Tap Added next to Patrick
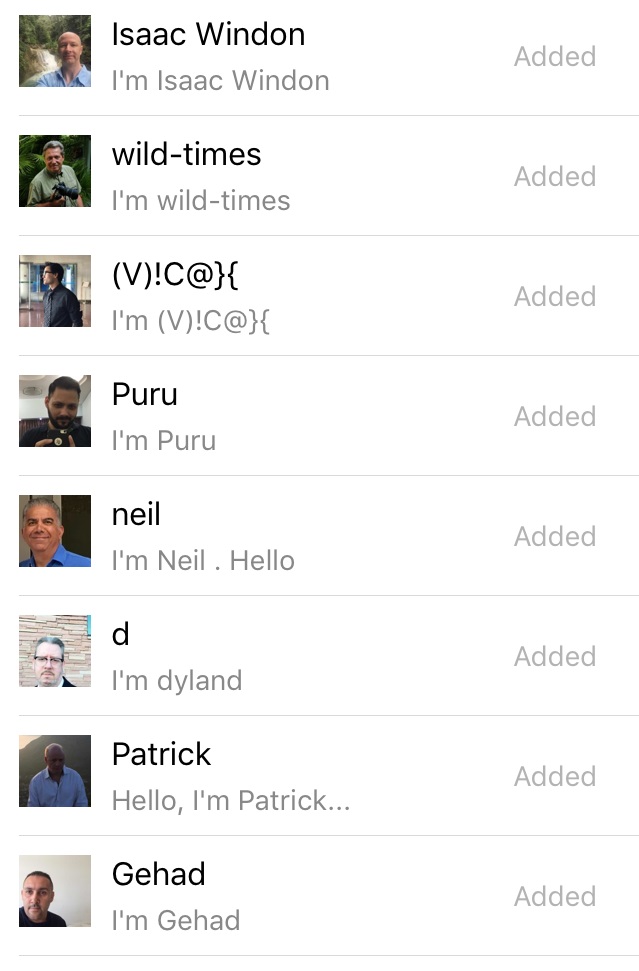Screen dimensions: 639x971 (555, 777)
